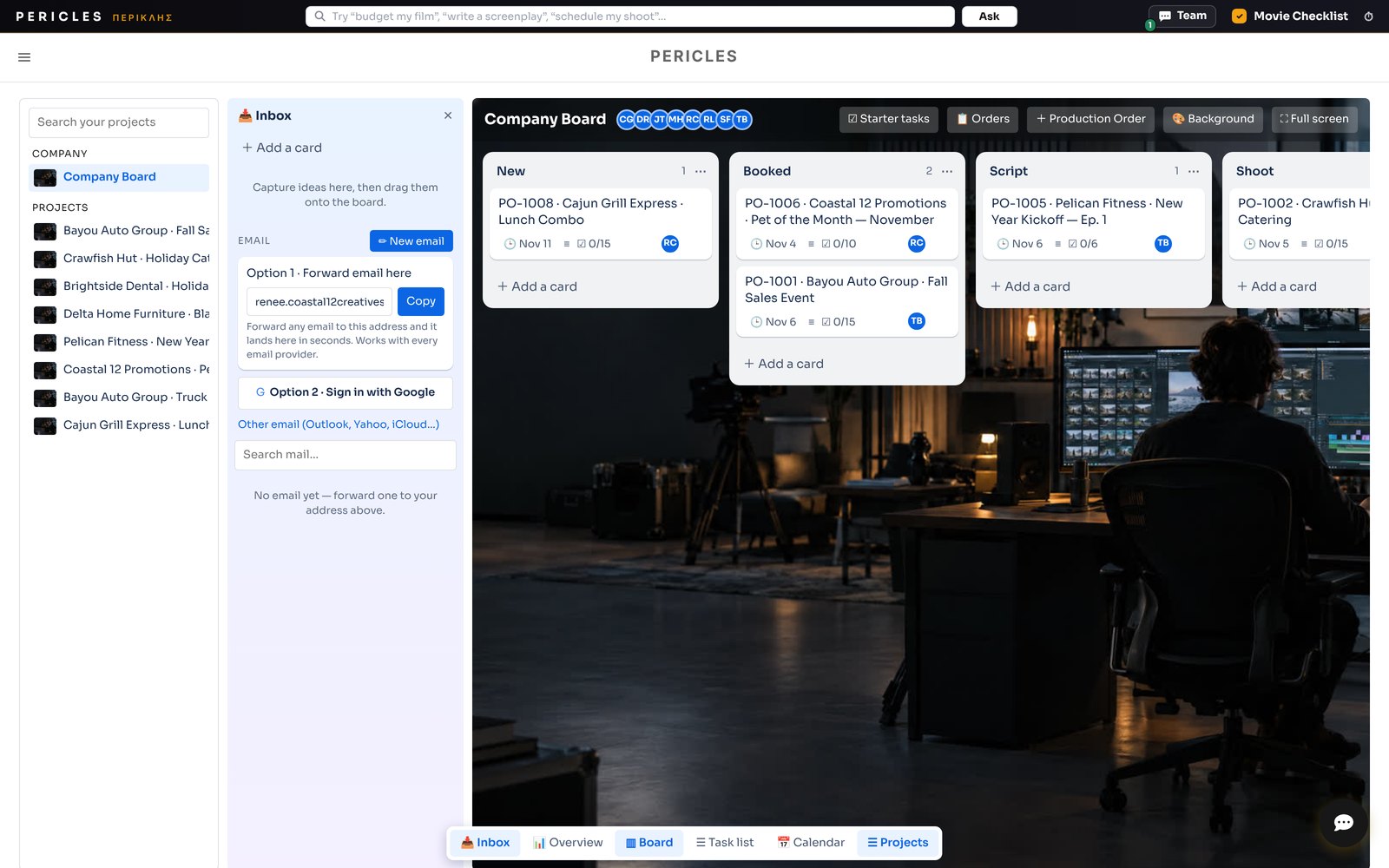The image size is (1389, 868).
Task: Focus the top Ask search bar
Action: pos(630,16)
